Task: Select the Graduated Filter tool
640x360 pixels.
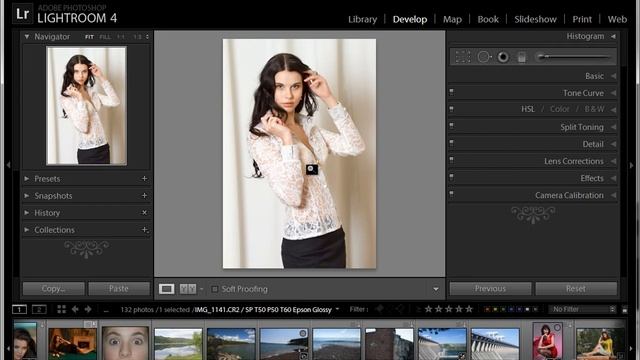Action: 522,57
